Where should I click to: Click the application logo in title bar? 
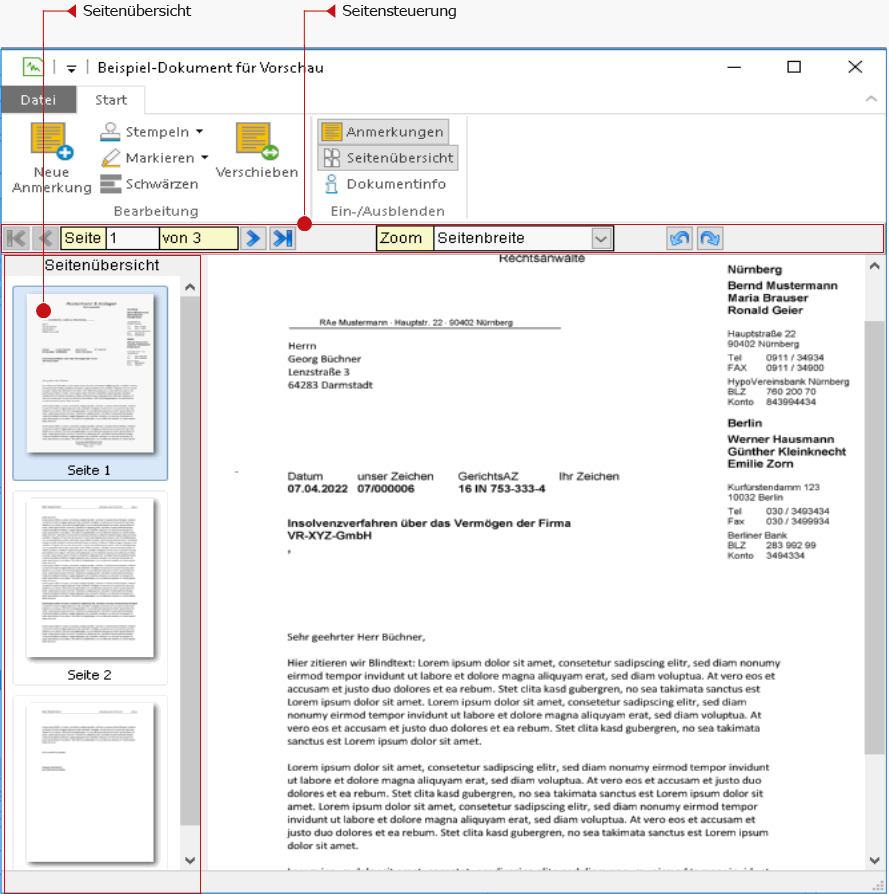click(33, 67)
